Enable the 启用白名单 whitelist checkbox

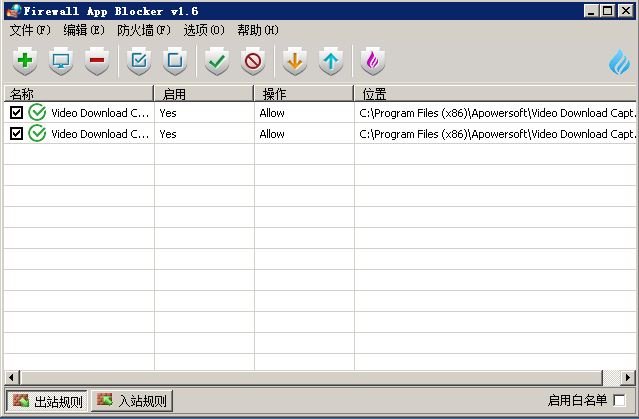coord(619,400)
